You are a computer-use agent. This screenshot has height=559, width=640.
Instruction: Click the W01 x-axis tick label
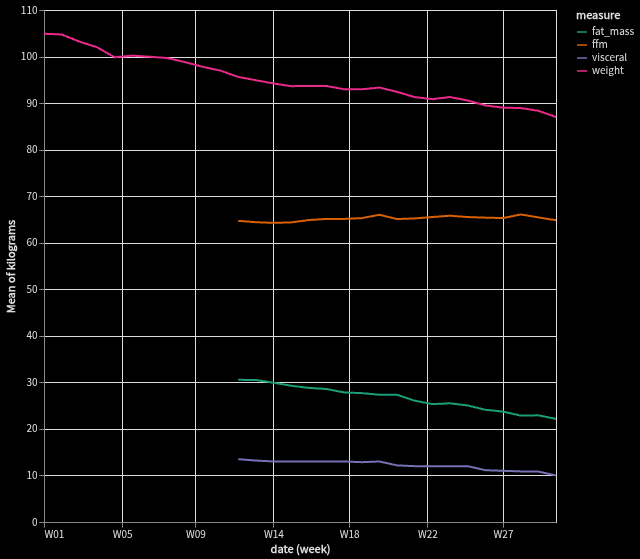(54, 534)
